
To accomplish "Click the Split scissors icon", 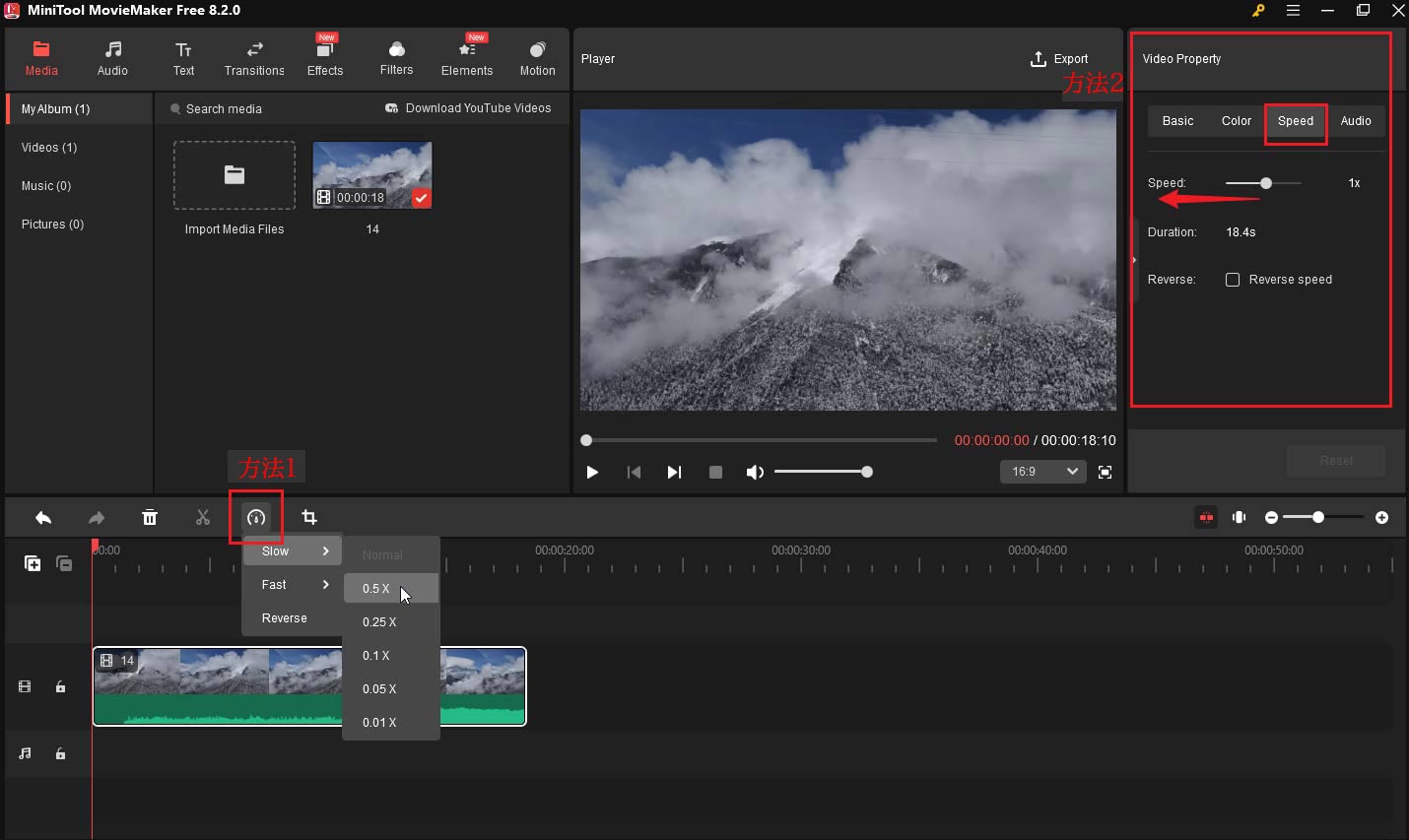I will coord(203,517).
